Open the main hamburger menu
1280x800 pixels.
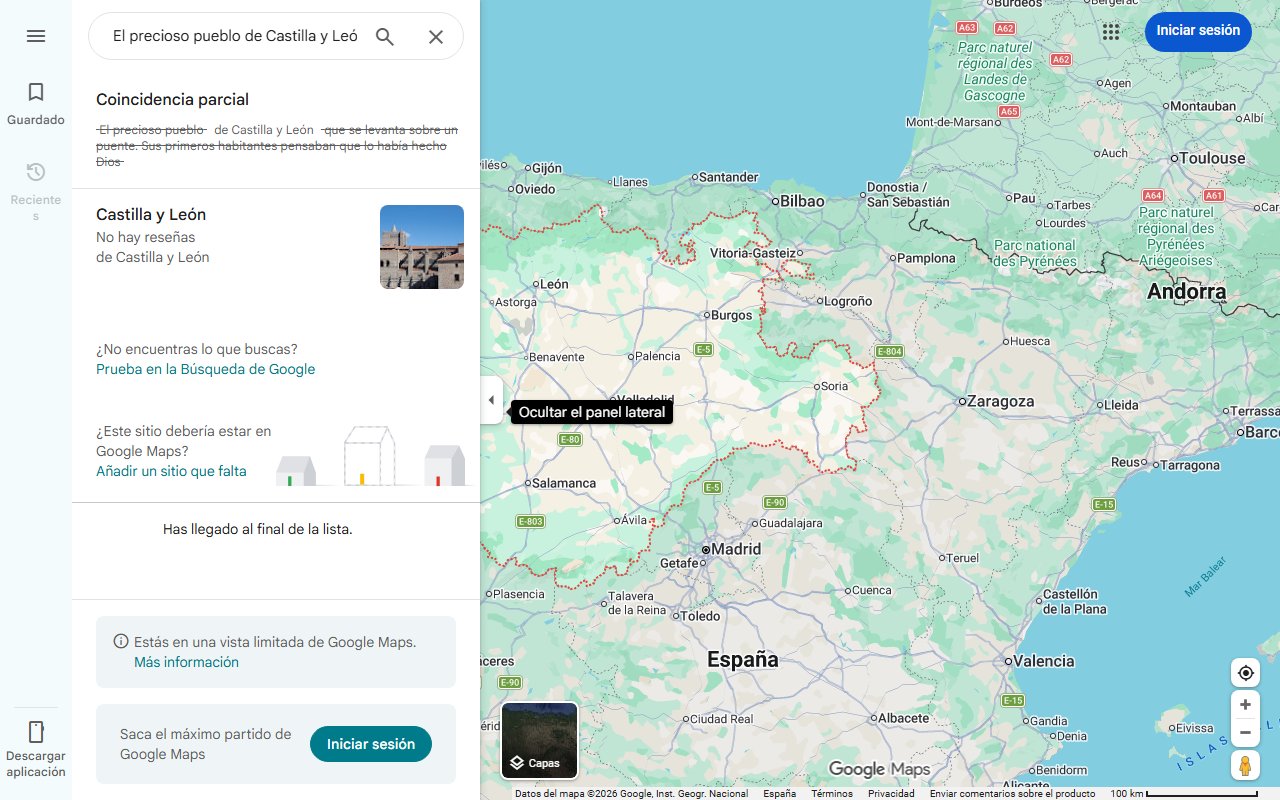36,36
